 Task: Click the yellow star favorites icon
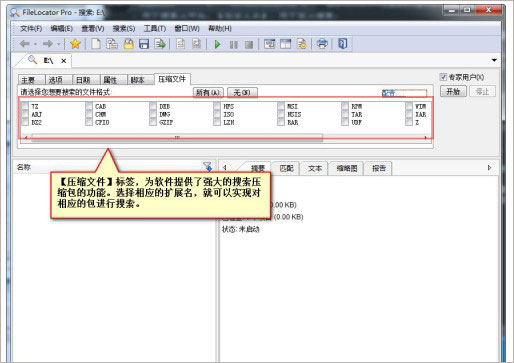pyautogui.click(x=75, y=44)
